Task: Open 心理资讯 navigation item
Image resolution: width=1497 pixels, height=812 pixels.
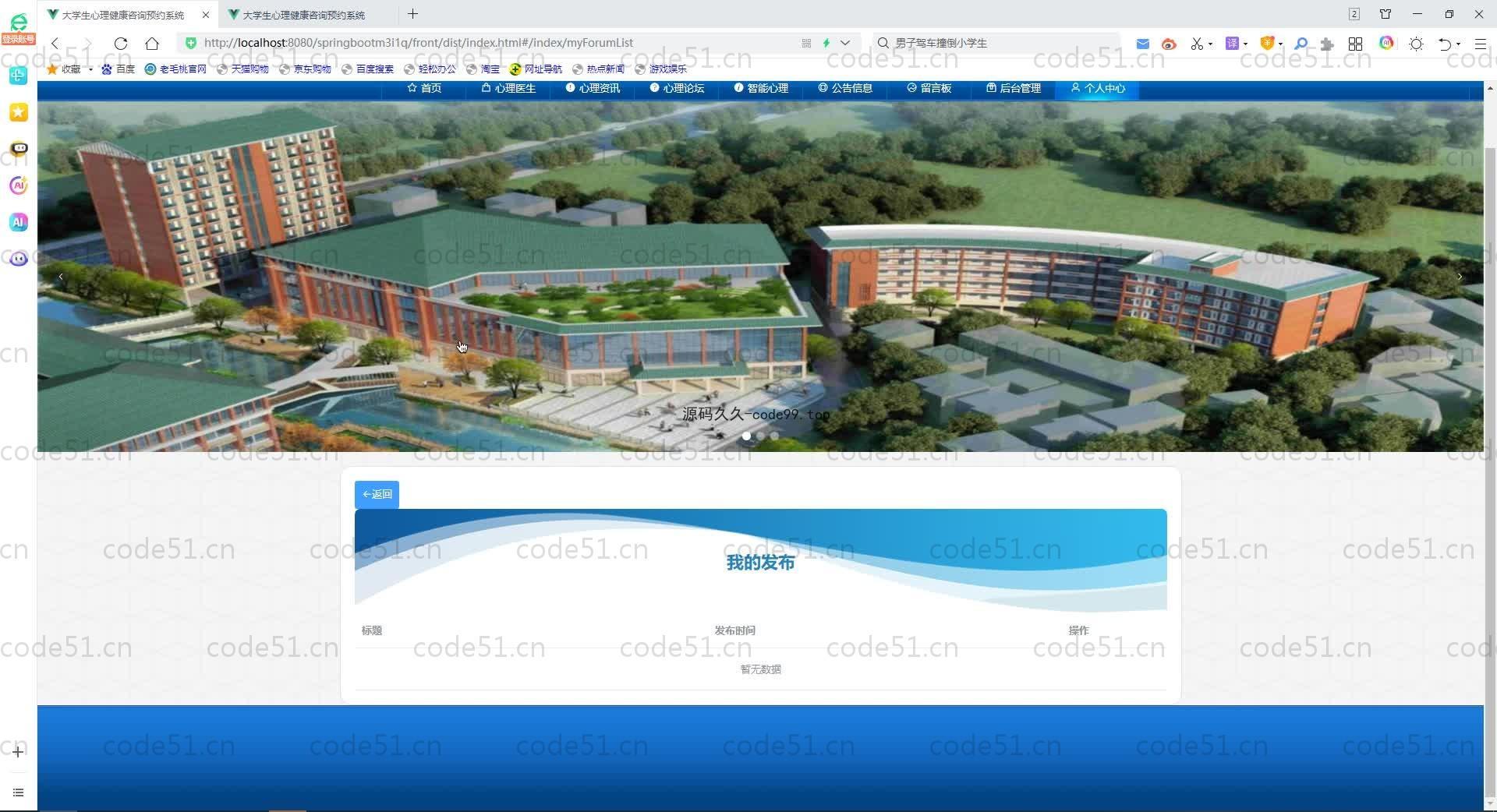Action: pyautogui.click(x=593, y=88)
